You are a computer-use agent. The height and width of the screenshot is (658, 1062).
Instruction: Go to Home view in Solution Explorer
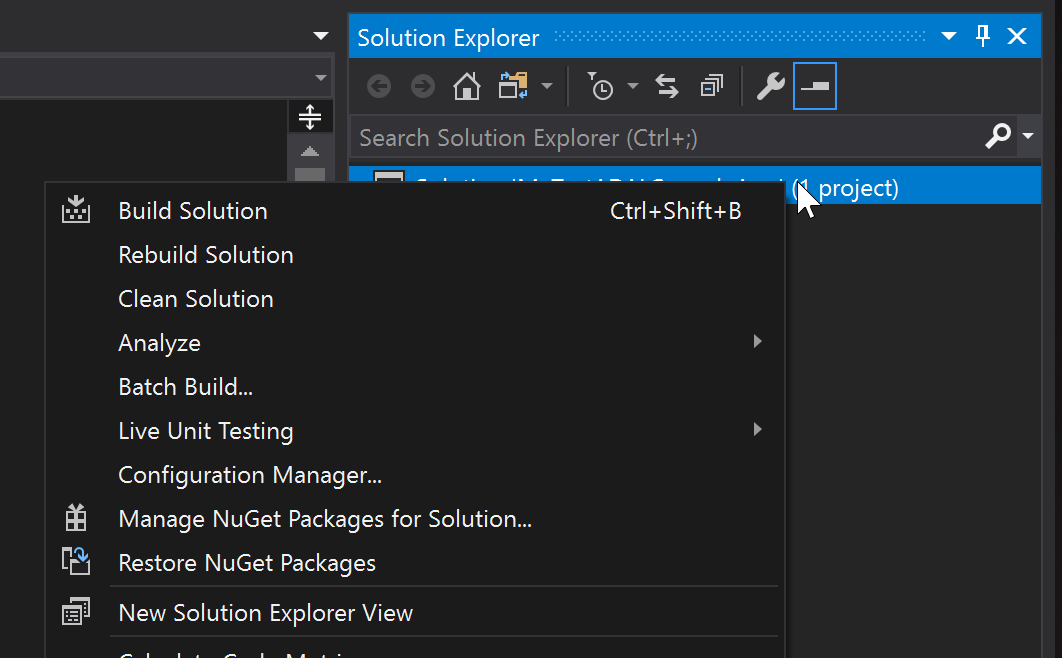point(467,86)
